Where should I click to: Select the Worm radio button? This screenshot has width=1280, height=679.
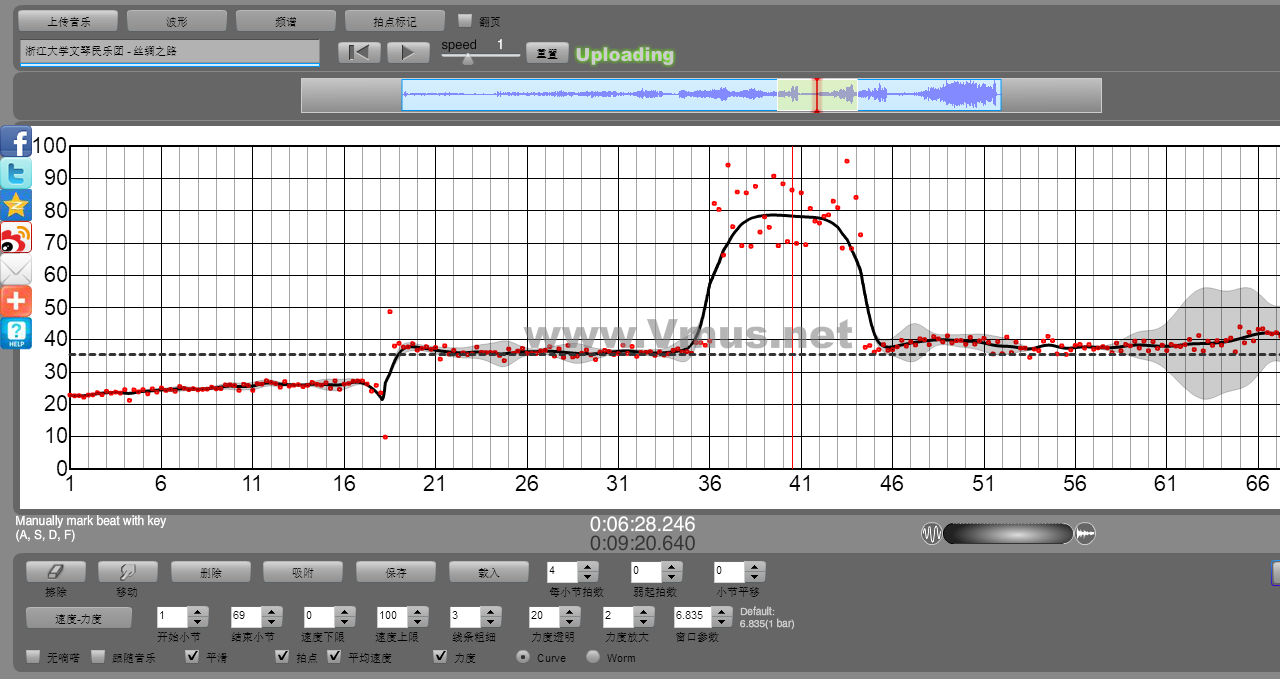593,657
